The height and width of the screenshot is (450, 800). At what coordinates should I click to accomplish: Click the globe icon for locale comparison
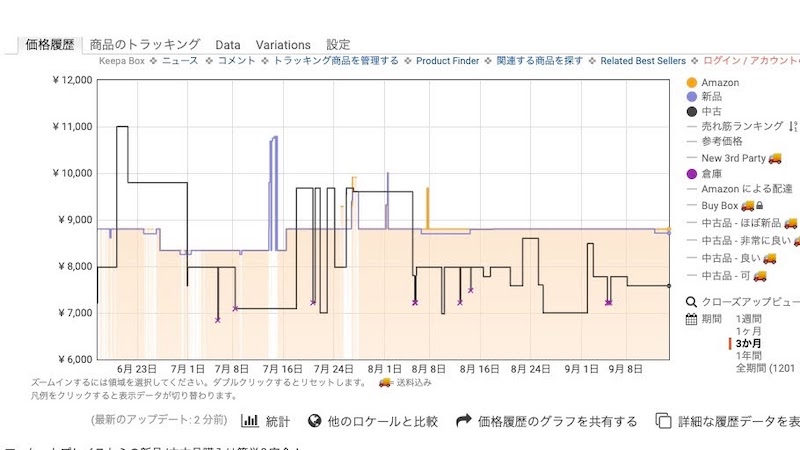[315, 420]
